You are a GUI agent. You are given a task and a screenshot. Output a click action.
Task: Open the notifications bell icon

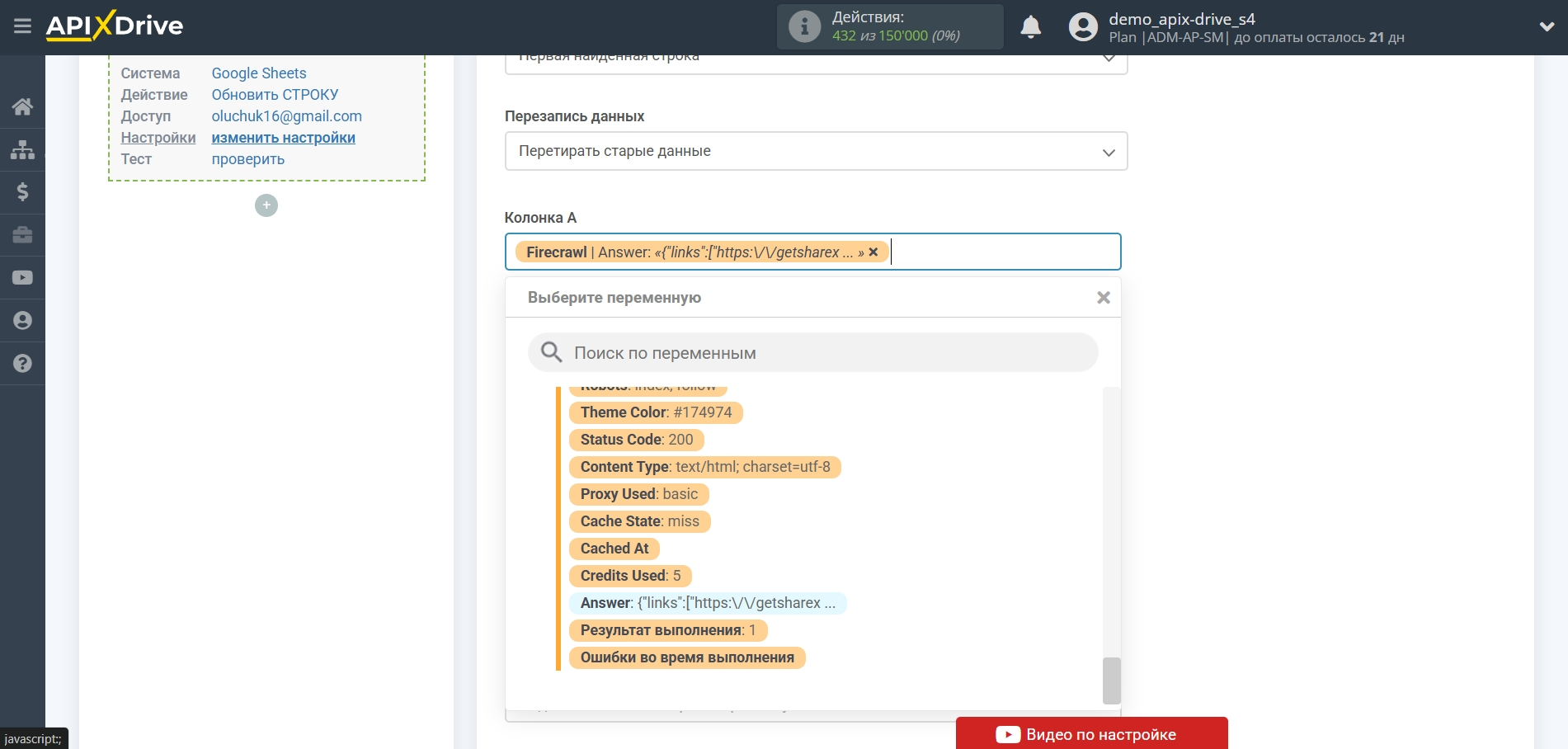pos(1030,26)
